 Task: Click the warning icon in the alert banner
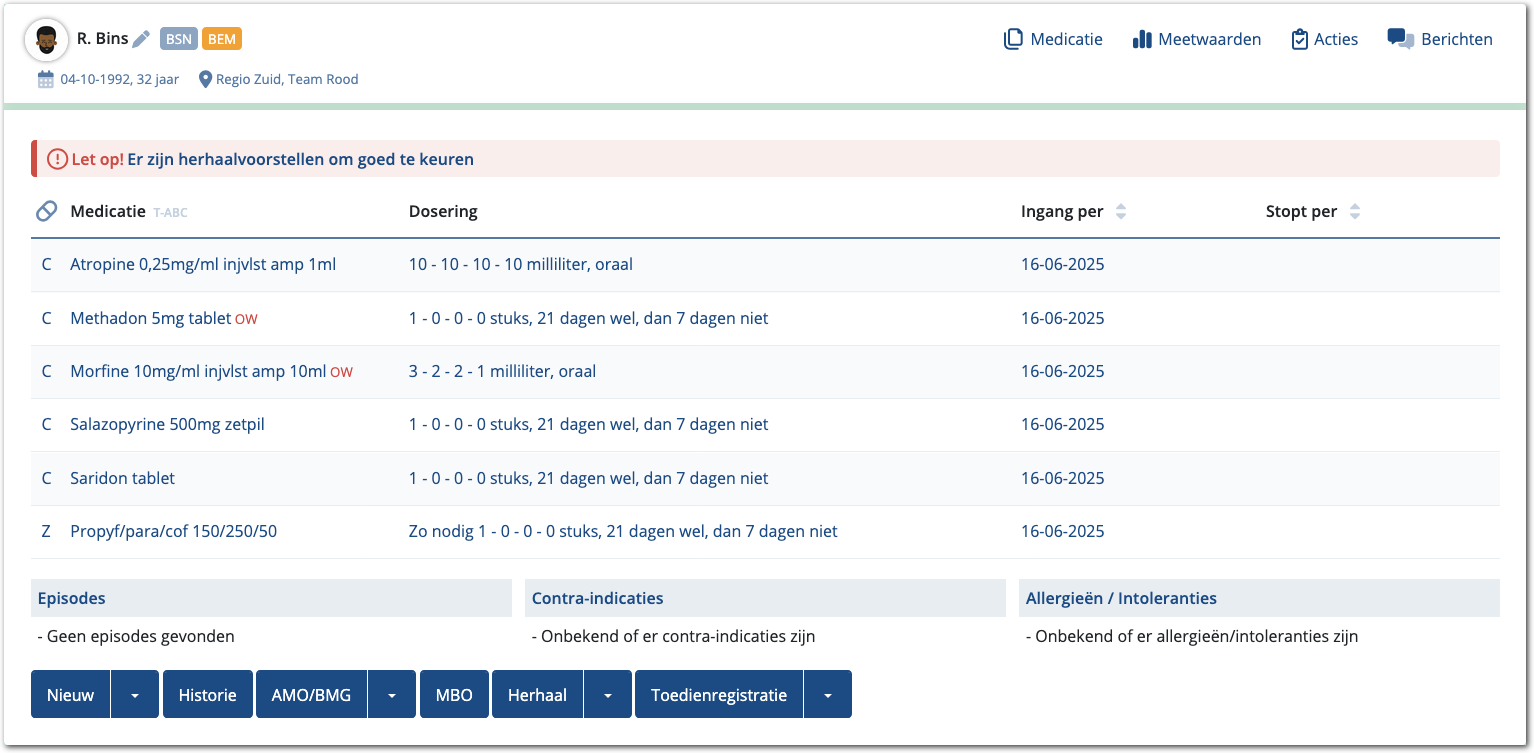57,159
